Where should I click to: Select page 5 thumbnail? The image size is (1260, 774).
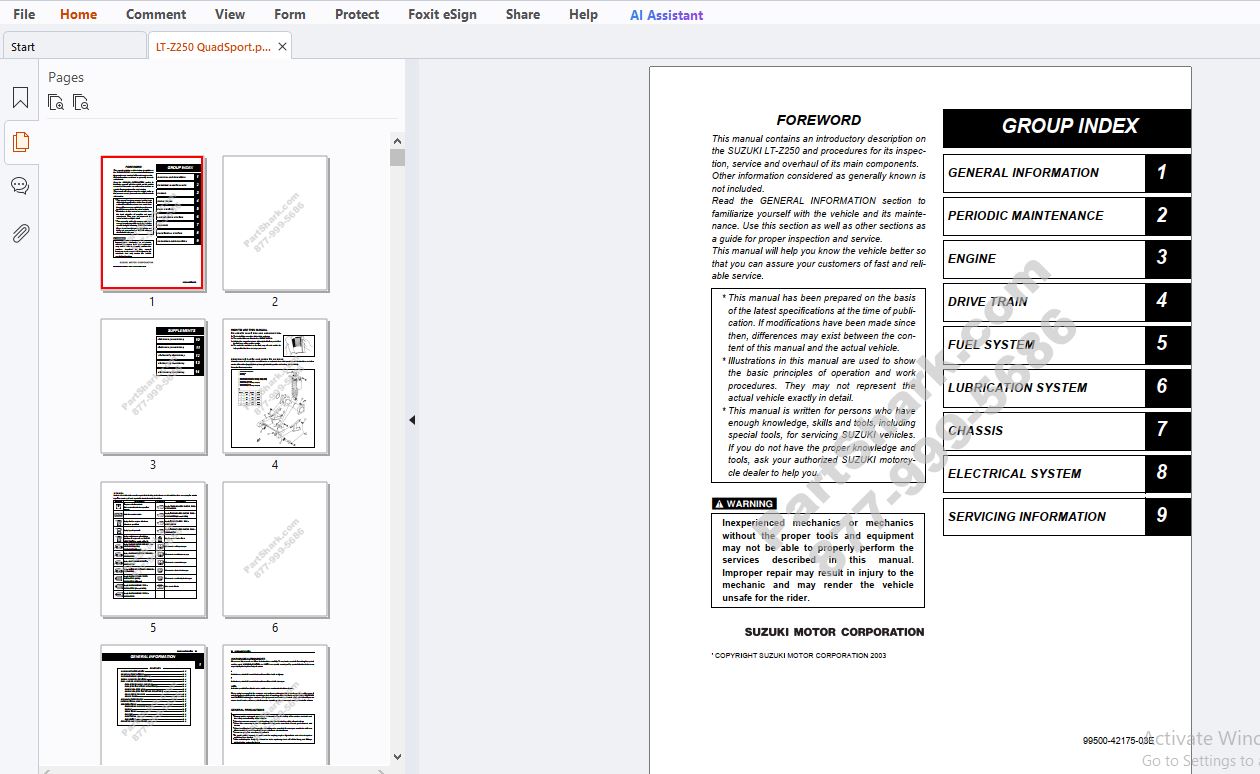point(152,548)
